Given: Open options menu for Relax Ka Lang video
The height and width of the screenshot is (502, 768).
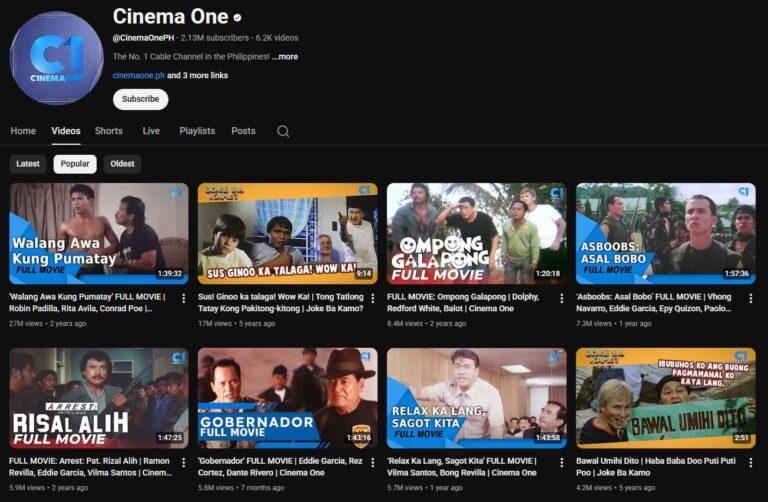Looking at the screenshot, I should coord(562,462).
